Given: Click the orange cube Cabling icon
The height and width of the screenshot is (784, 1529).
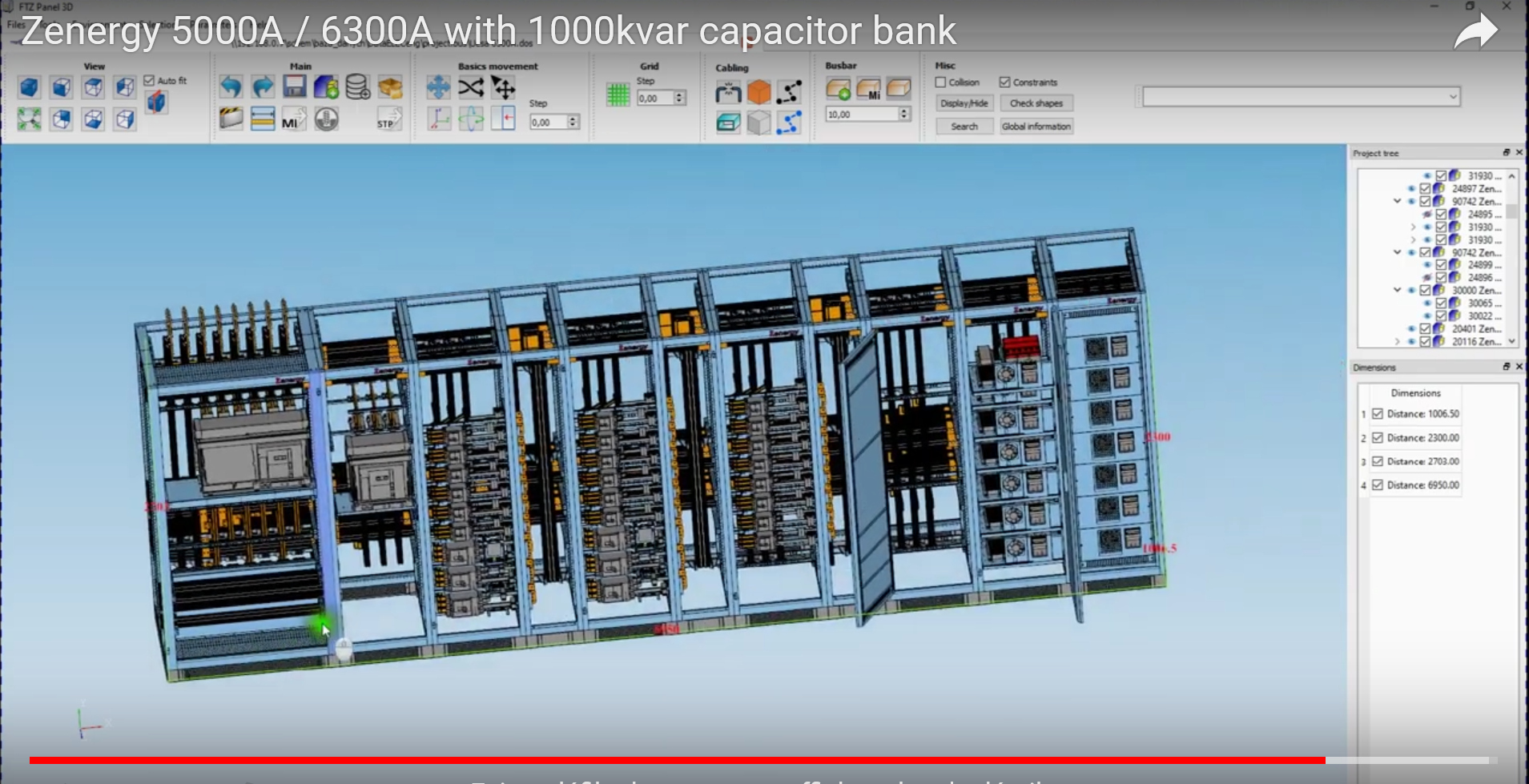Looking at the screenshot, I should pyautogui.click(x=758, y=93).
